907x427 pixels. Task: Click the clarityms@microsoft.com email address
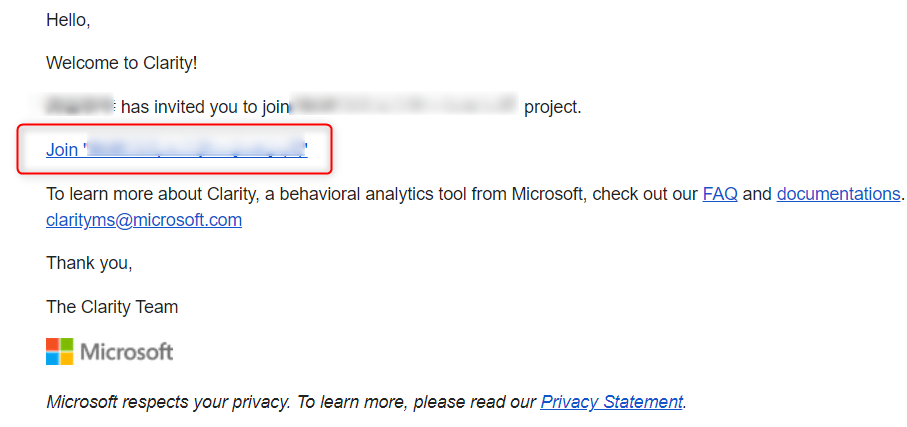coord(144,220)
